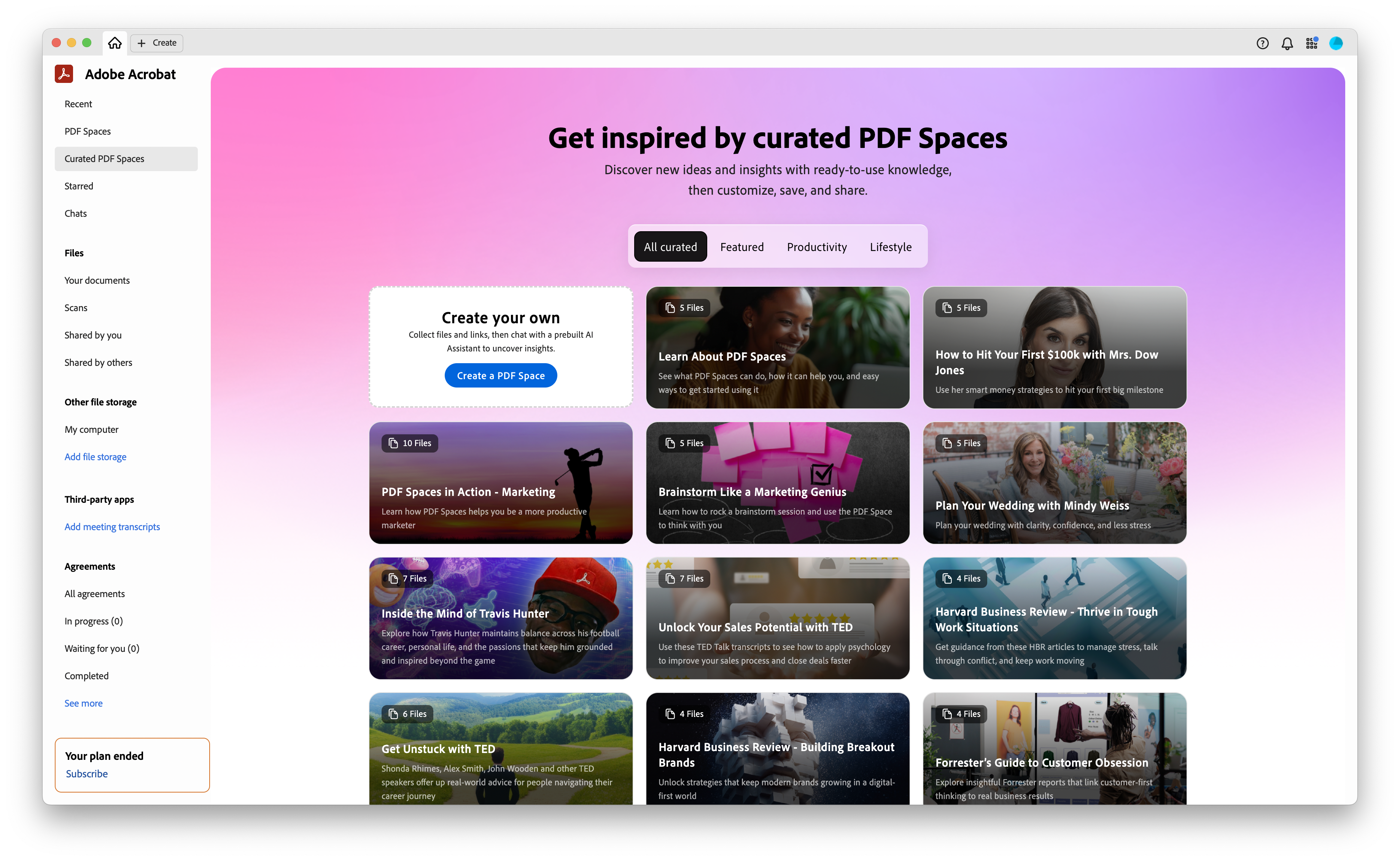The height and width of the screenshot is (861, 1400).
Task: Open PDF Spaces in Action - Marketing card
Action: (501, 483)
